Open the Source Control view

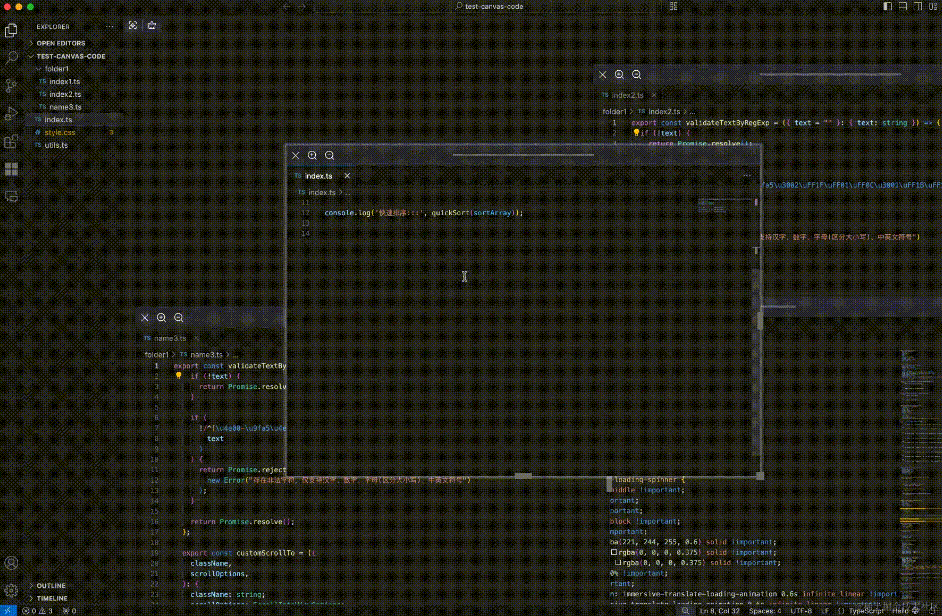(11, 85)
